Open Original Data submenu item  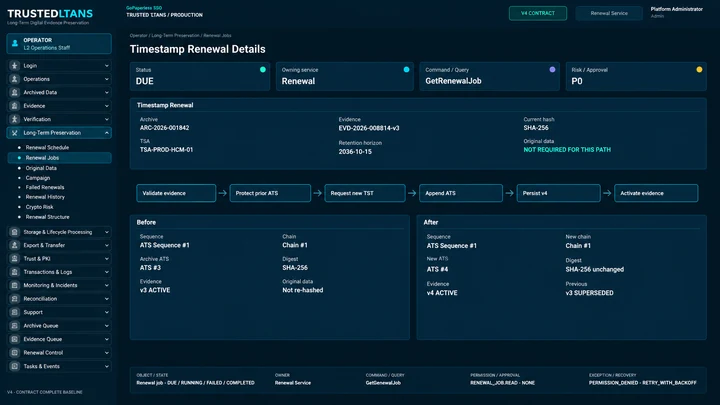pyautogui.click(x=41, y=168)
